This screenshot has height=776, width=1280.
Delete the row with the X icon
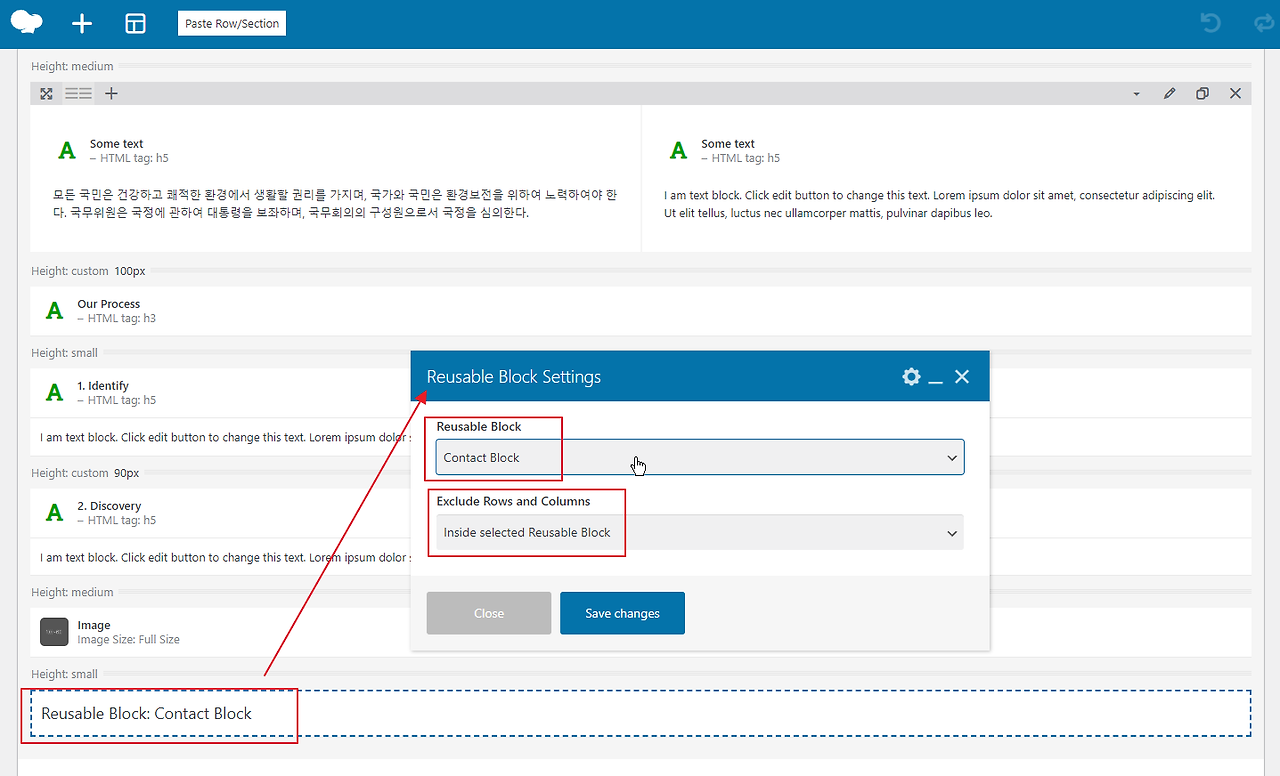coord(1235,93)
